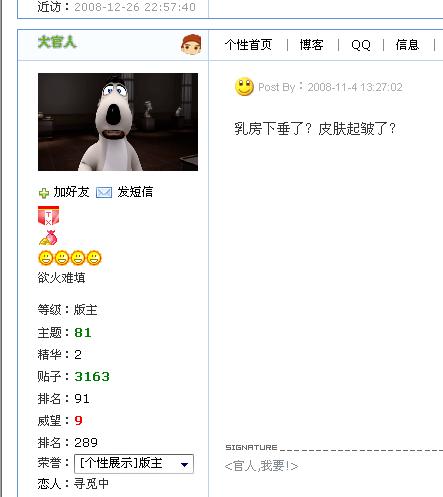
Task: Click the 发短信 send message link
Action: pyautogui.click(x=135, y=192)
